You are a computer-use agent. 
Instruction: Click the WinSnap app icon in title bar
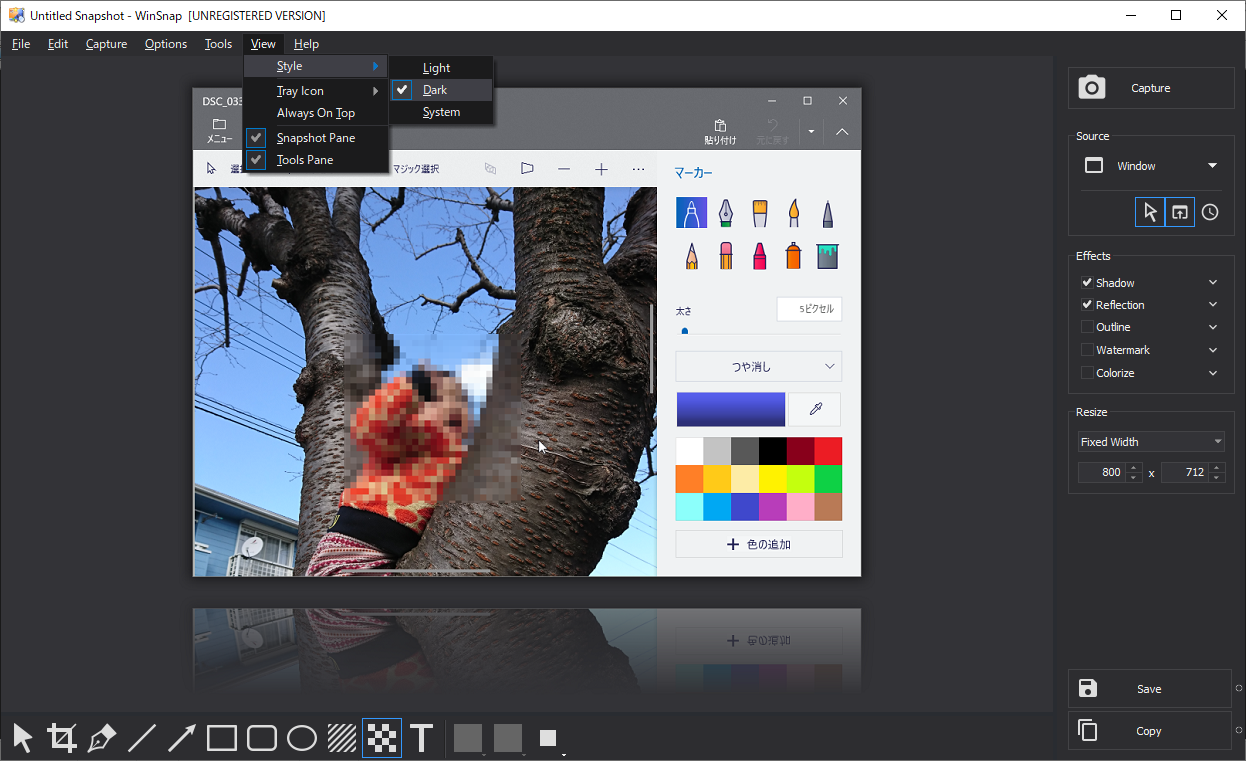click(16, 16)
